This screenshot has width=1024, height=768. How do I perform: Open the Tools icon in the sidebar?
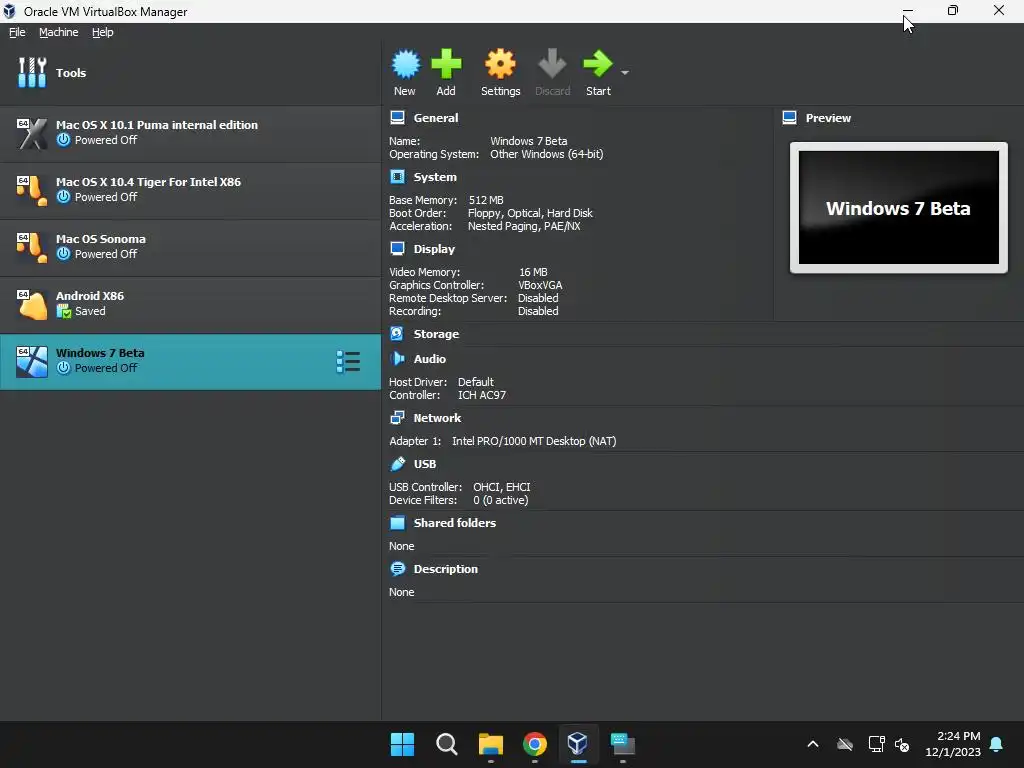pyautogui.click(x=32, y=72)
